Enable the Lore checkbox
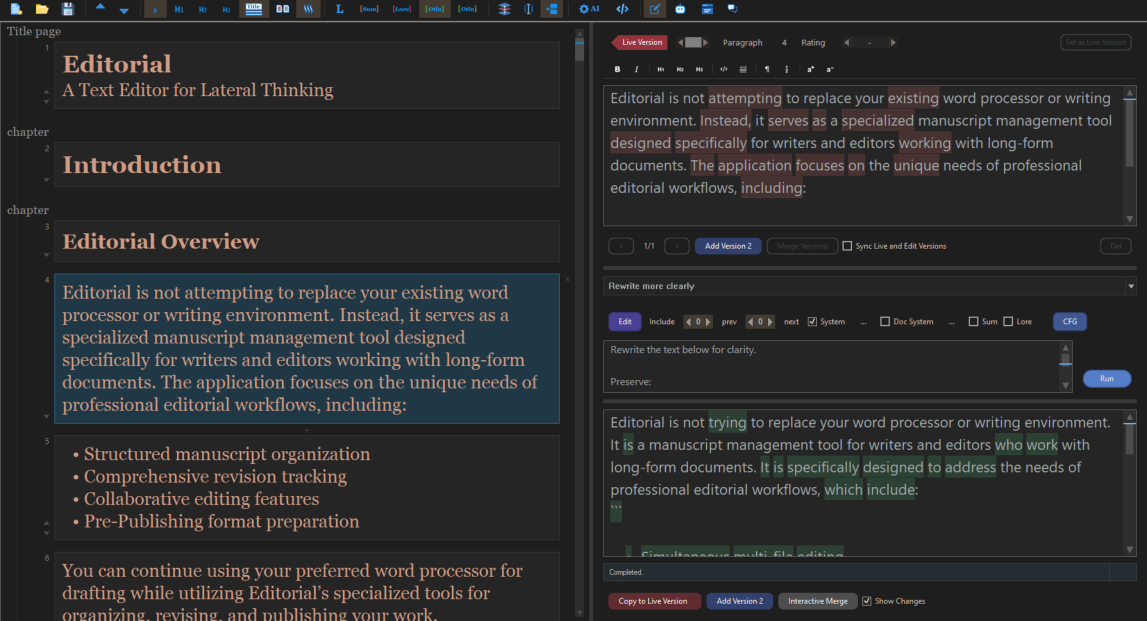The image size is (1147, 621). point(1008,322)
